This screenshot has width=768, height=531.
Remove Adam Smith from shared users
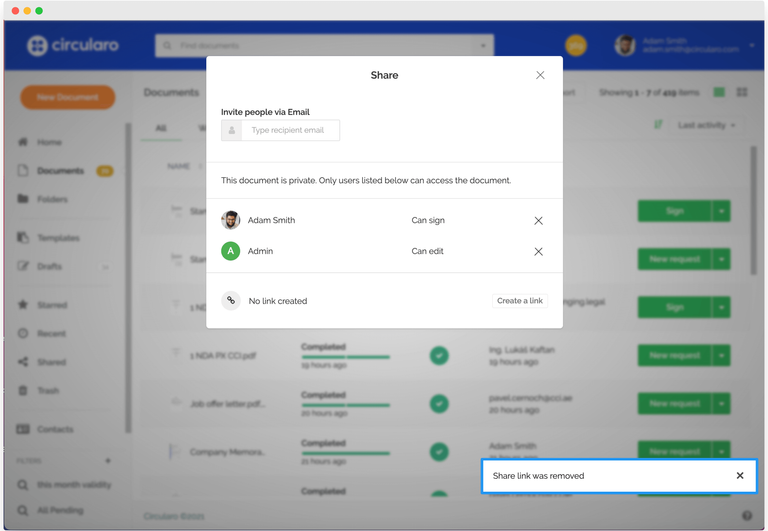pos(538,221)
